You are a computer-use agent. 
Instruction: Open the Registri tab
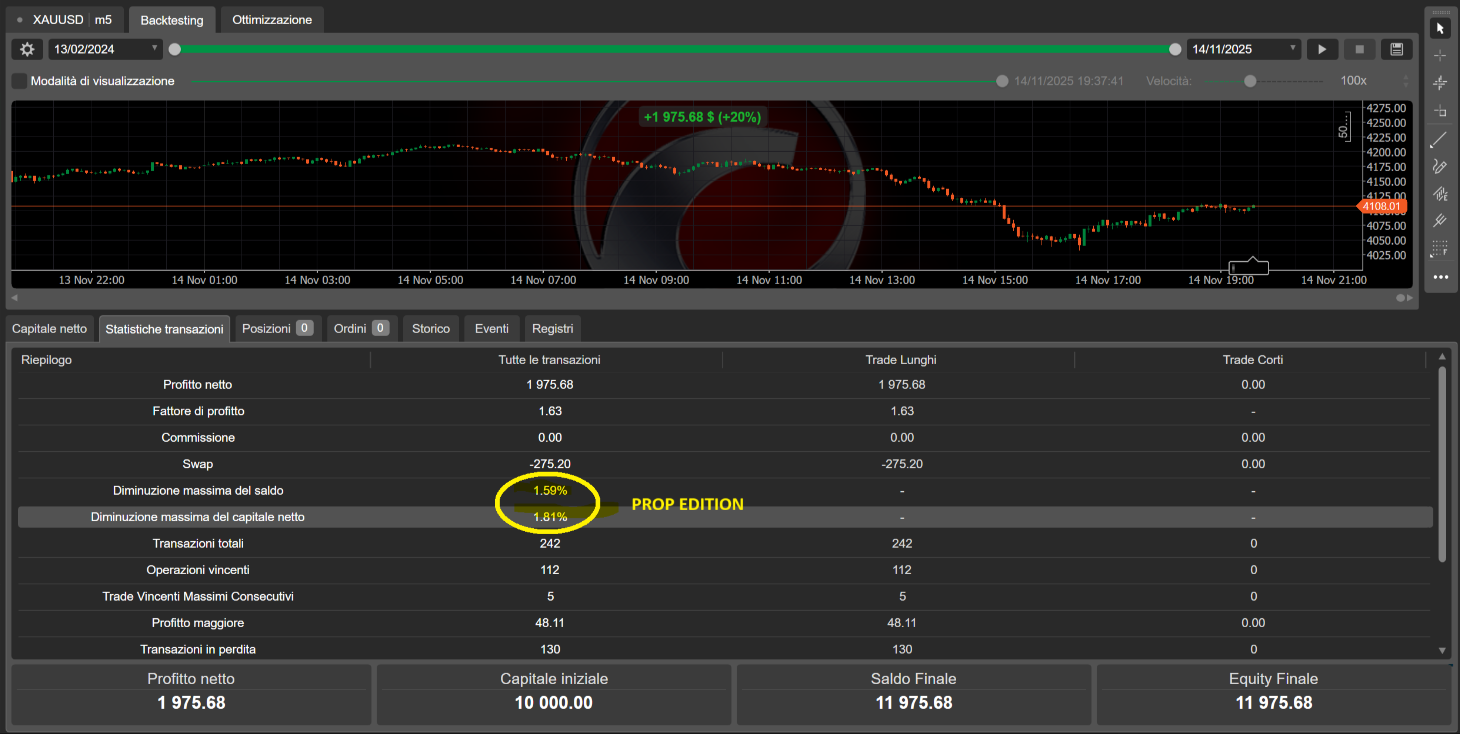(553, 329)
